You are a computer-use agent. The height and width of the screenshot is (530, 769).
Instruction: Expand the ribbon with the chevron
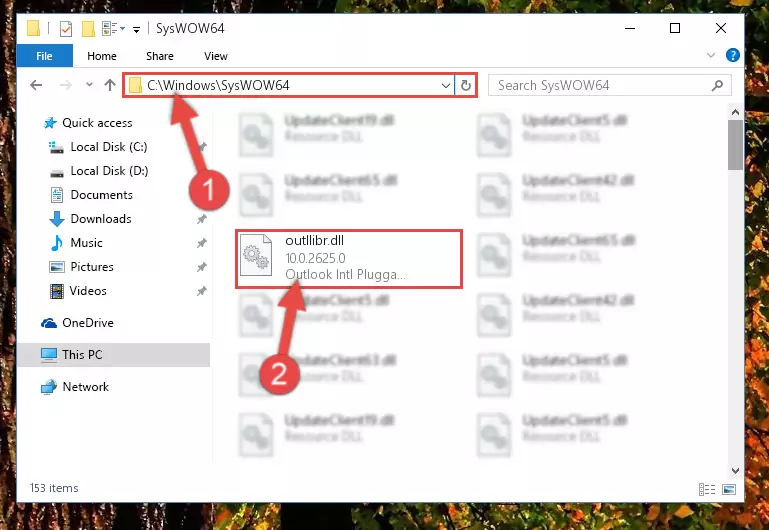pyautogui.click(x=711, y=55)
